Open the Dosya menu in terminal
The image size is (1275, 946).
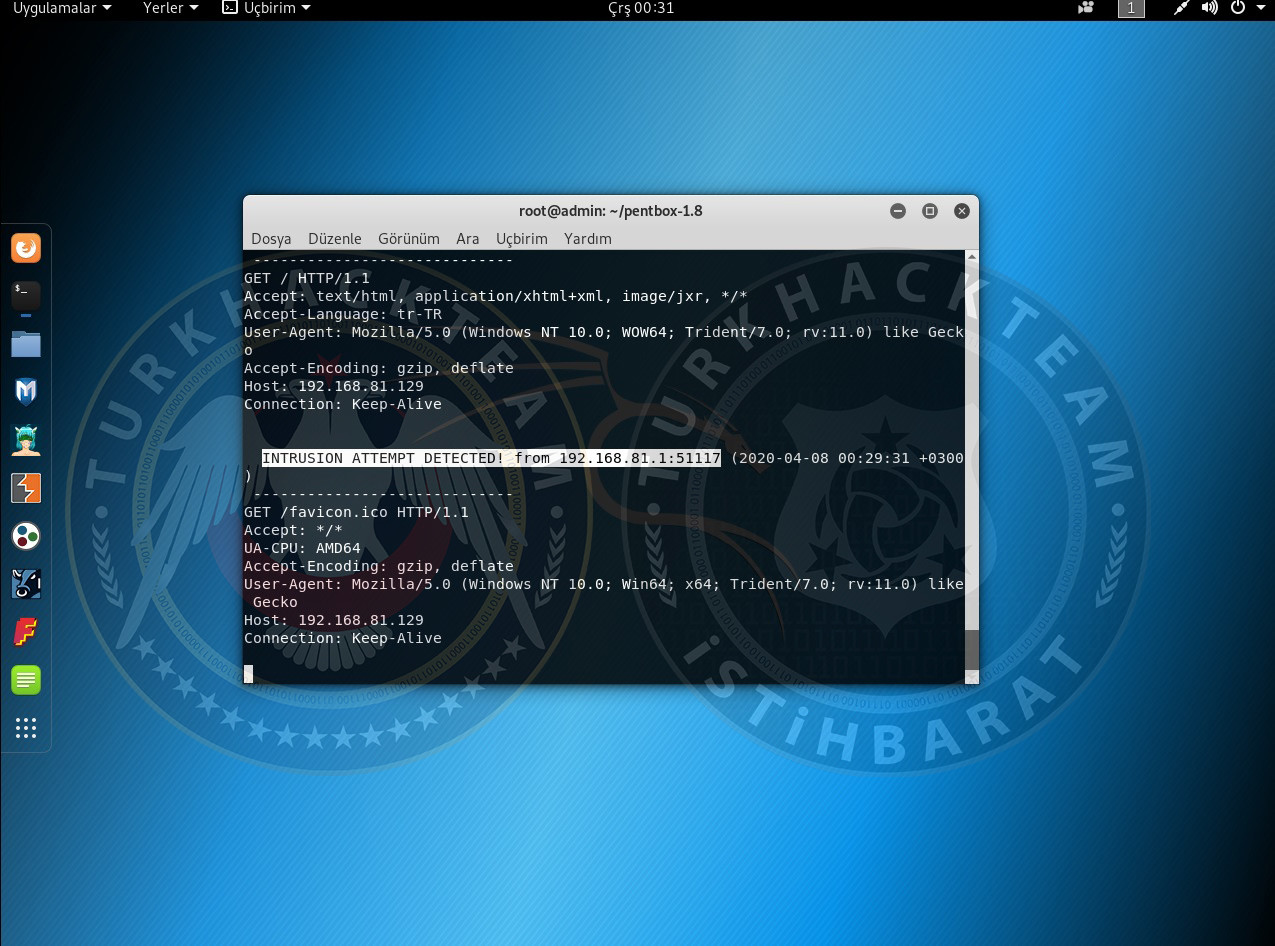pos(271,239)
